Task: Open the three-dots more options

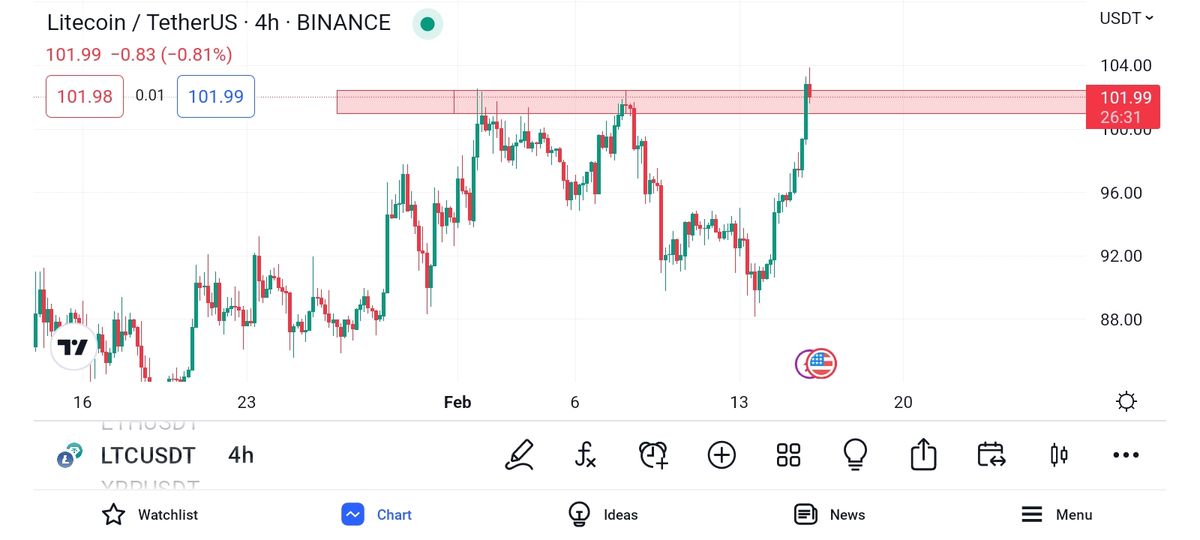Action: [x=1126, y=455]
